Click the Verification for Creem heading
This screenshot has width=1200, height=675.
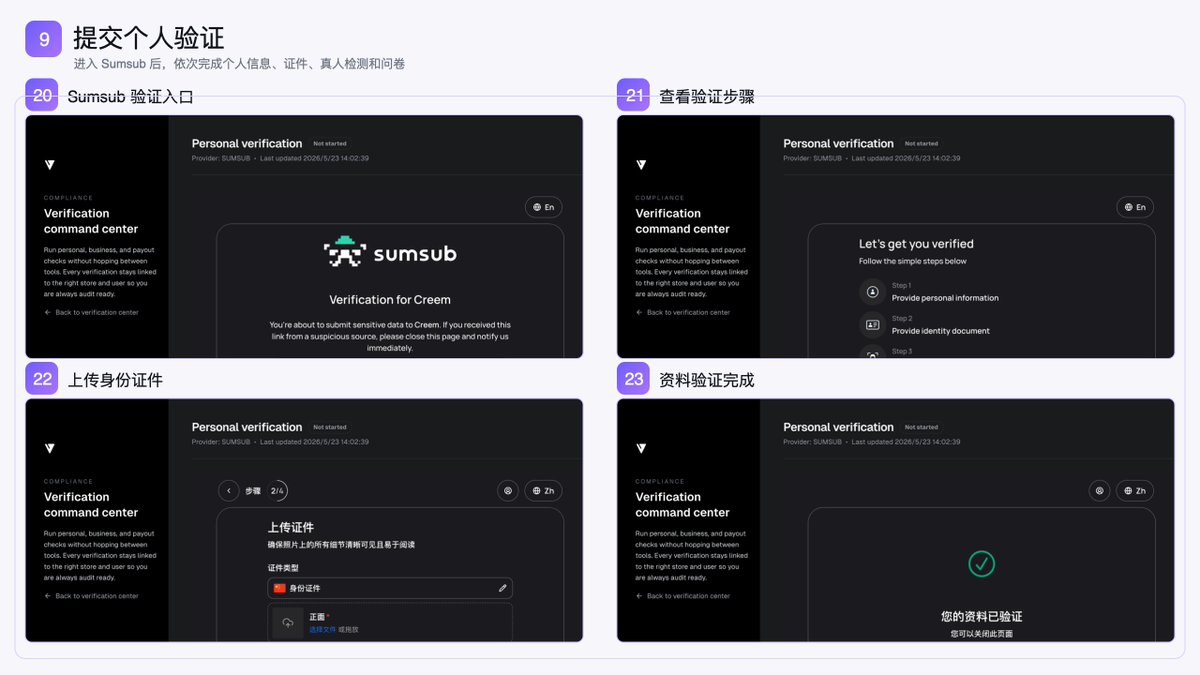[x=390, y=300]
